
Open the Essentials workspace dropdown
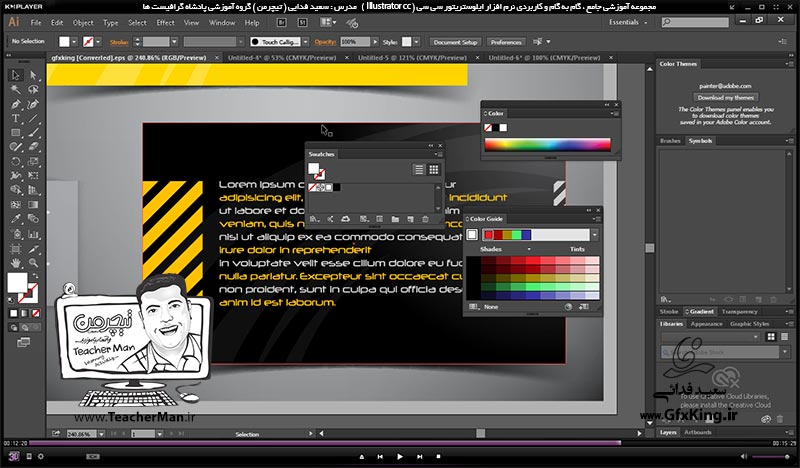[628, 22]
